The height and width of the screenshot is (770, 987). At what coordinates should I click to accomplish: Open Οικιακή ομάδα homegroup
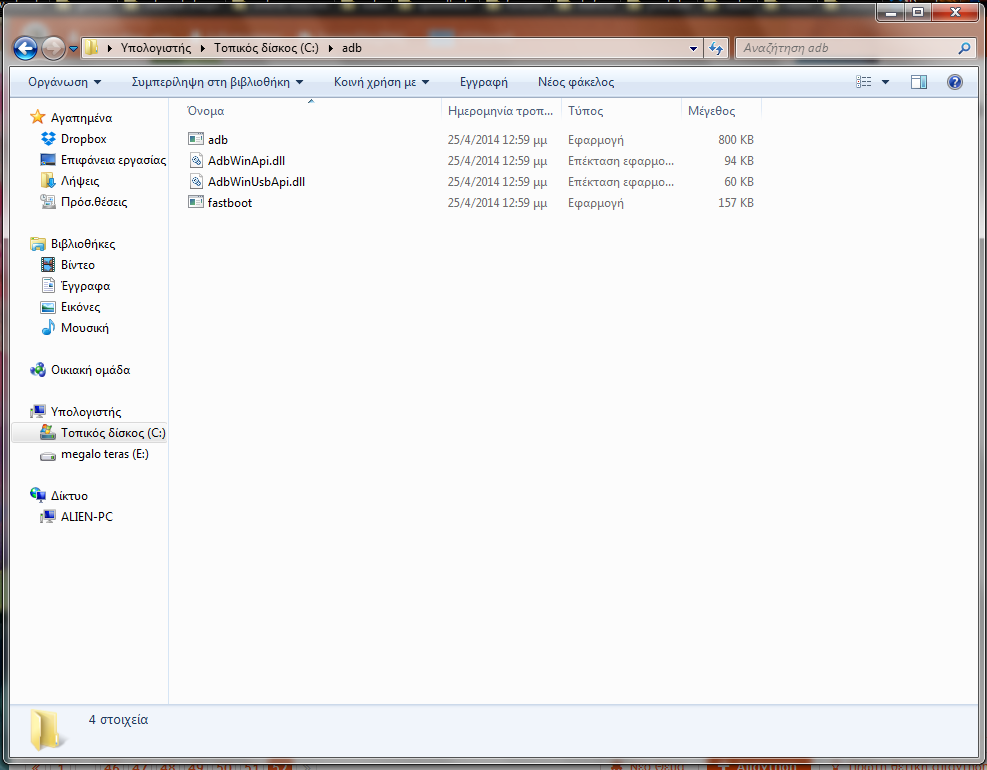point(91,370)
